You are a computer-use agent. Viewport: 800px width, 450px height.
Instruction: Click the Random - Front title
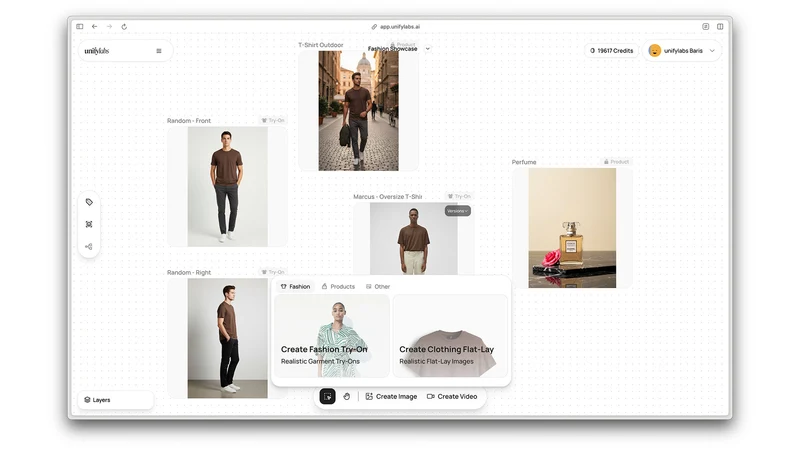click(x=189, y=121)
